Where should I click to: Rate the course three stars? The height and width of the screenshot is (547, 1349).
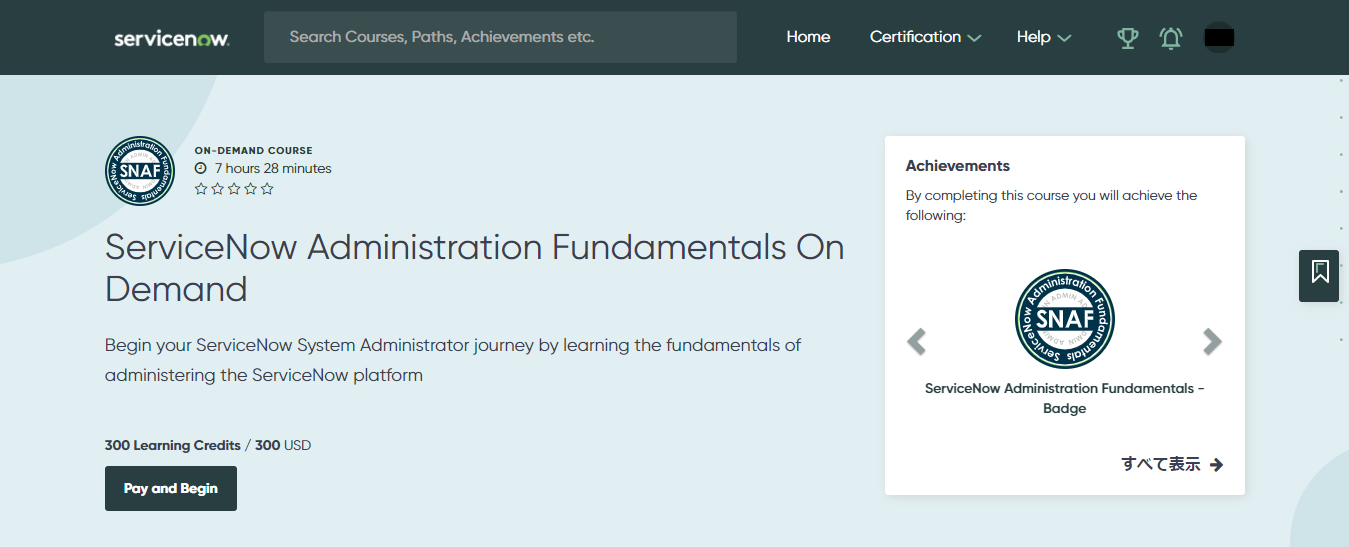pos(234,189)
